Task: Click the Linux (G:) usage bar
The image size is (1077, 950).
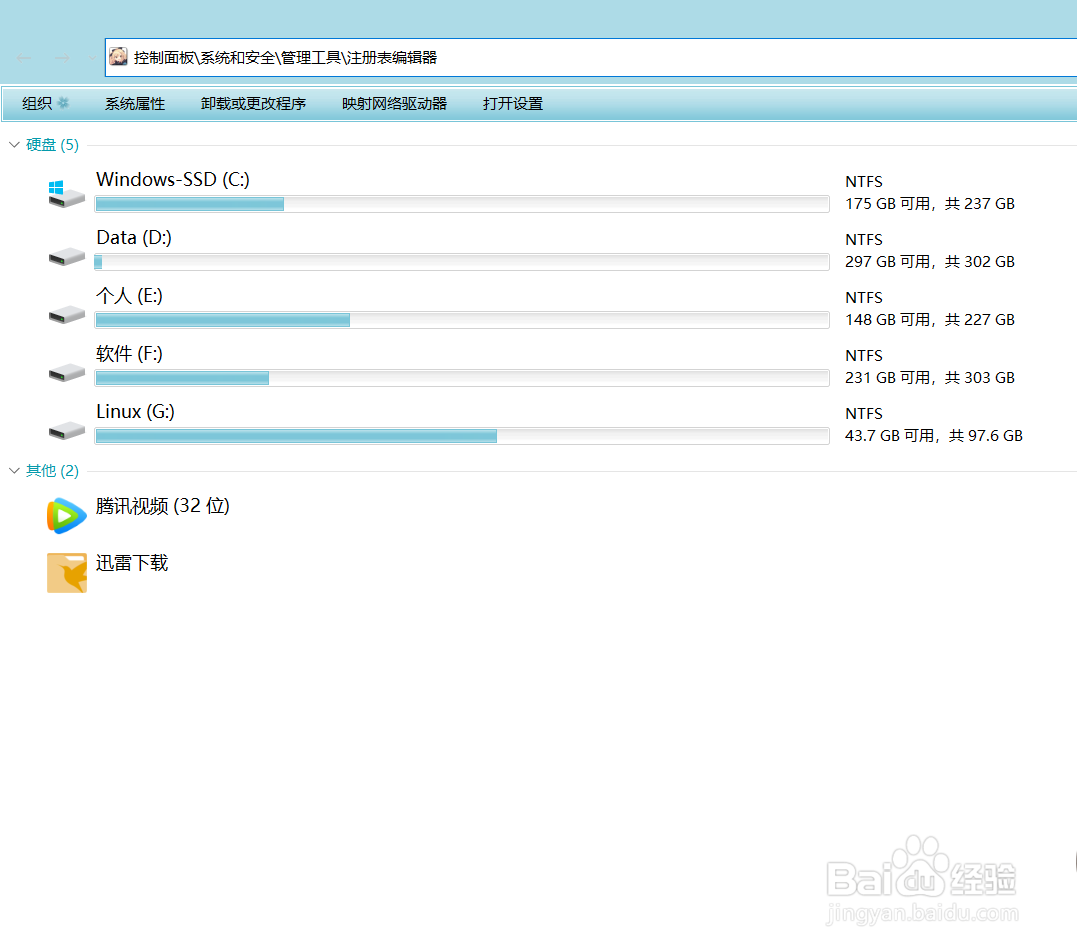Action: [x=462, y=436]
